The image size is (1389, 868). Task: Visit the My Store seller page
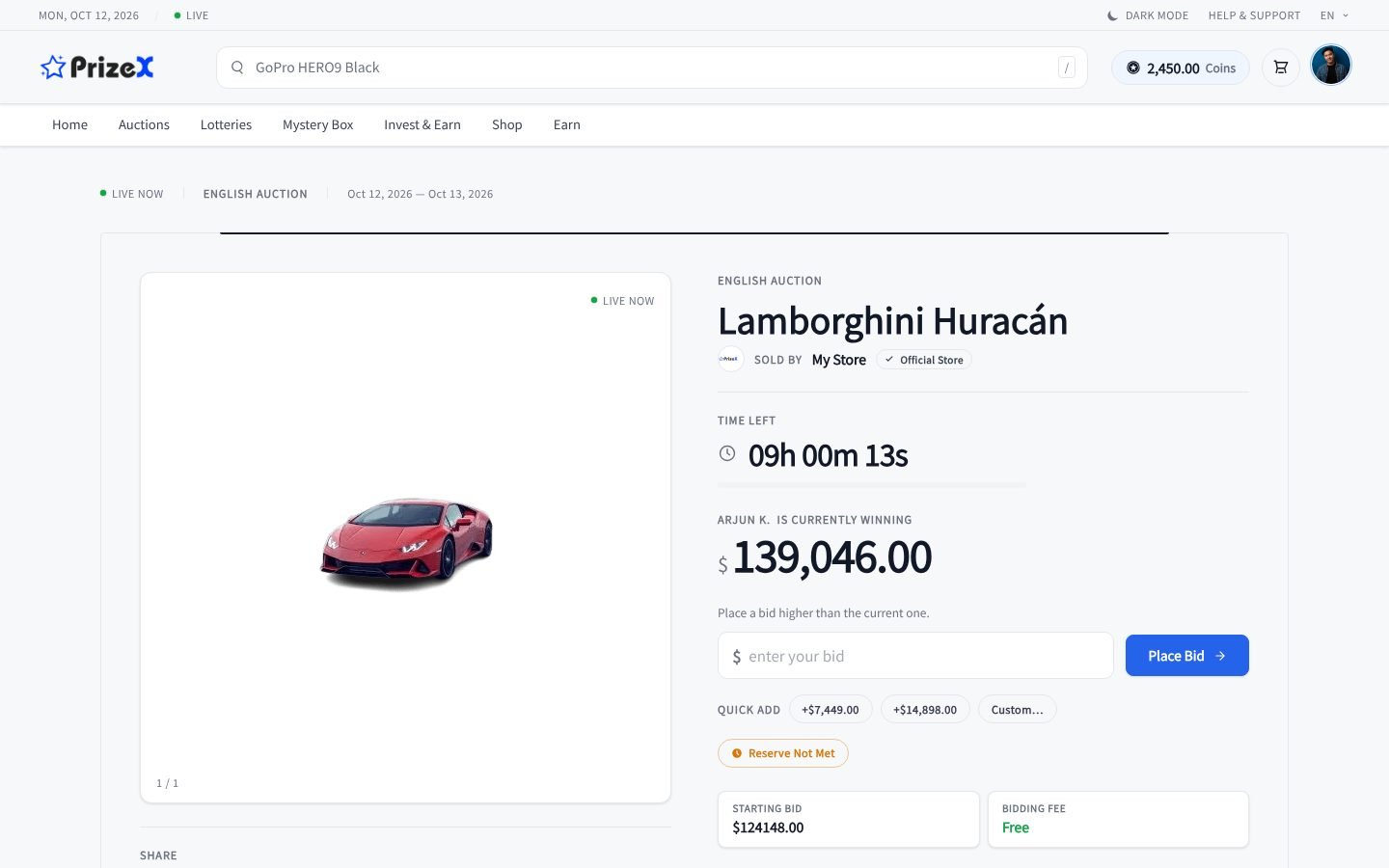tap(839, 360)
